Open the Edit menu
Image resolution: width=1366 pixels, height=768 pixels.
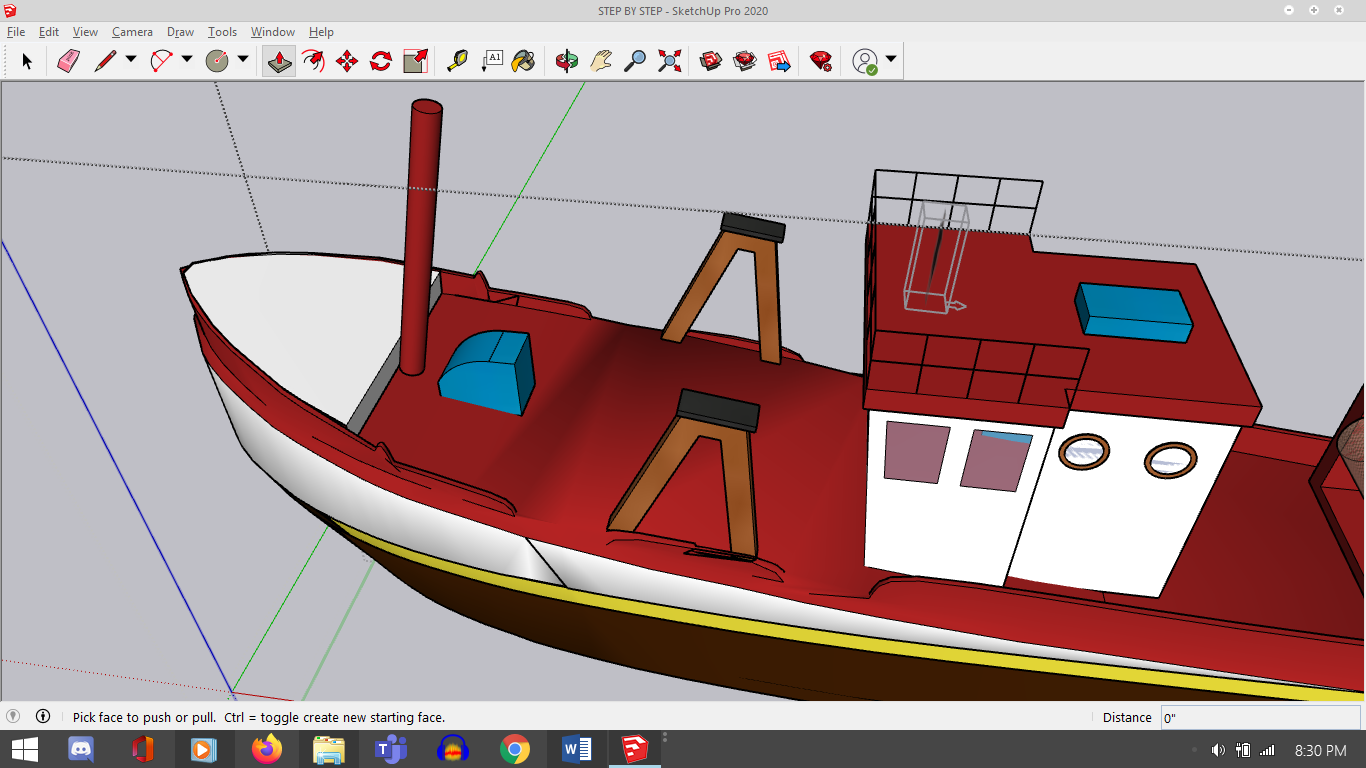(49, 32)
